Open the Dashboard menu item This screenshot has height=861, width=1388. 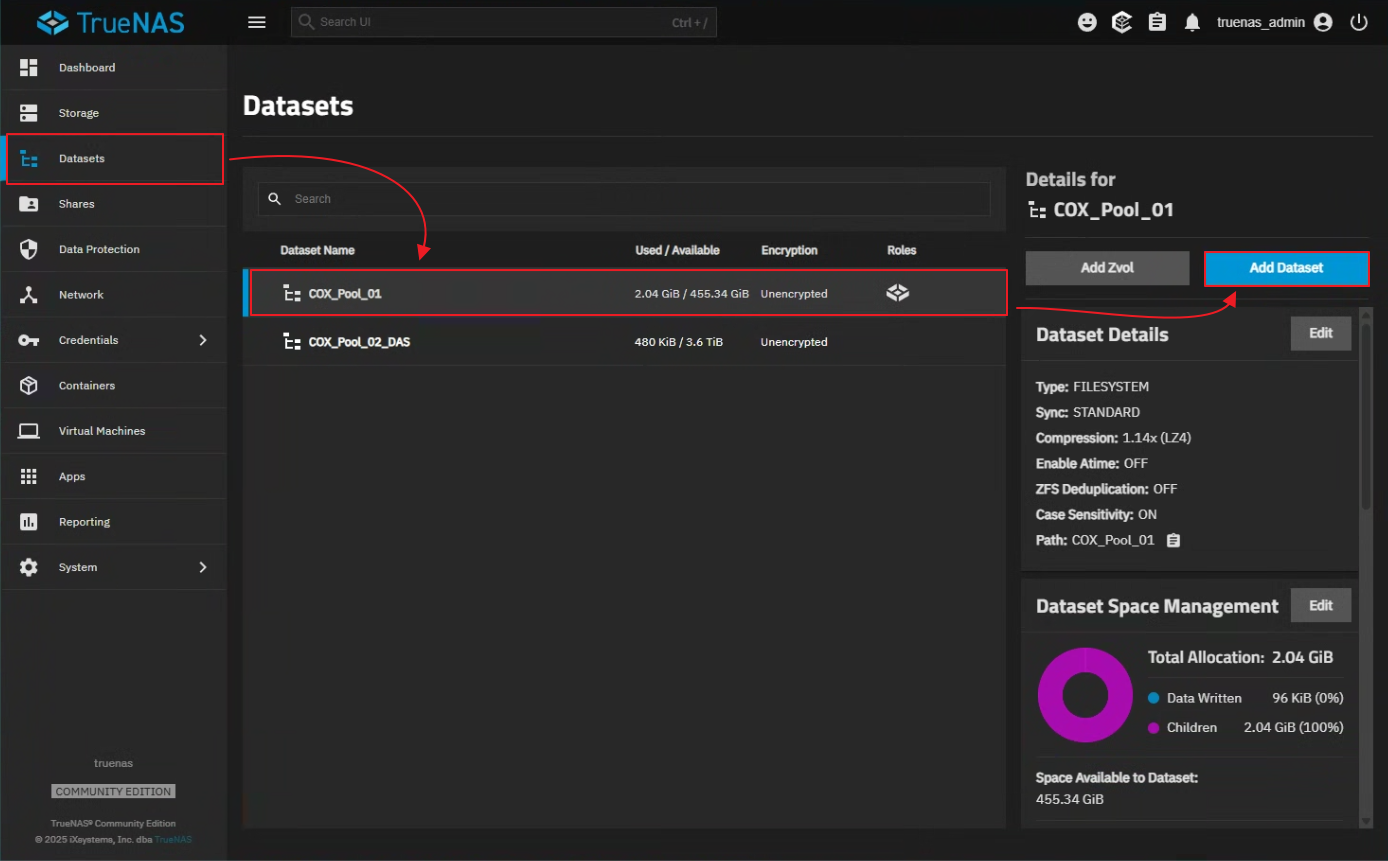113,67
